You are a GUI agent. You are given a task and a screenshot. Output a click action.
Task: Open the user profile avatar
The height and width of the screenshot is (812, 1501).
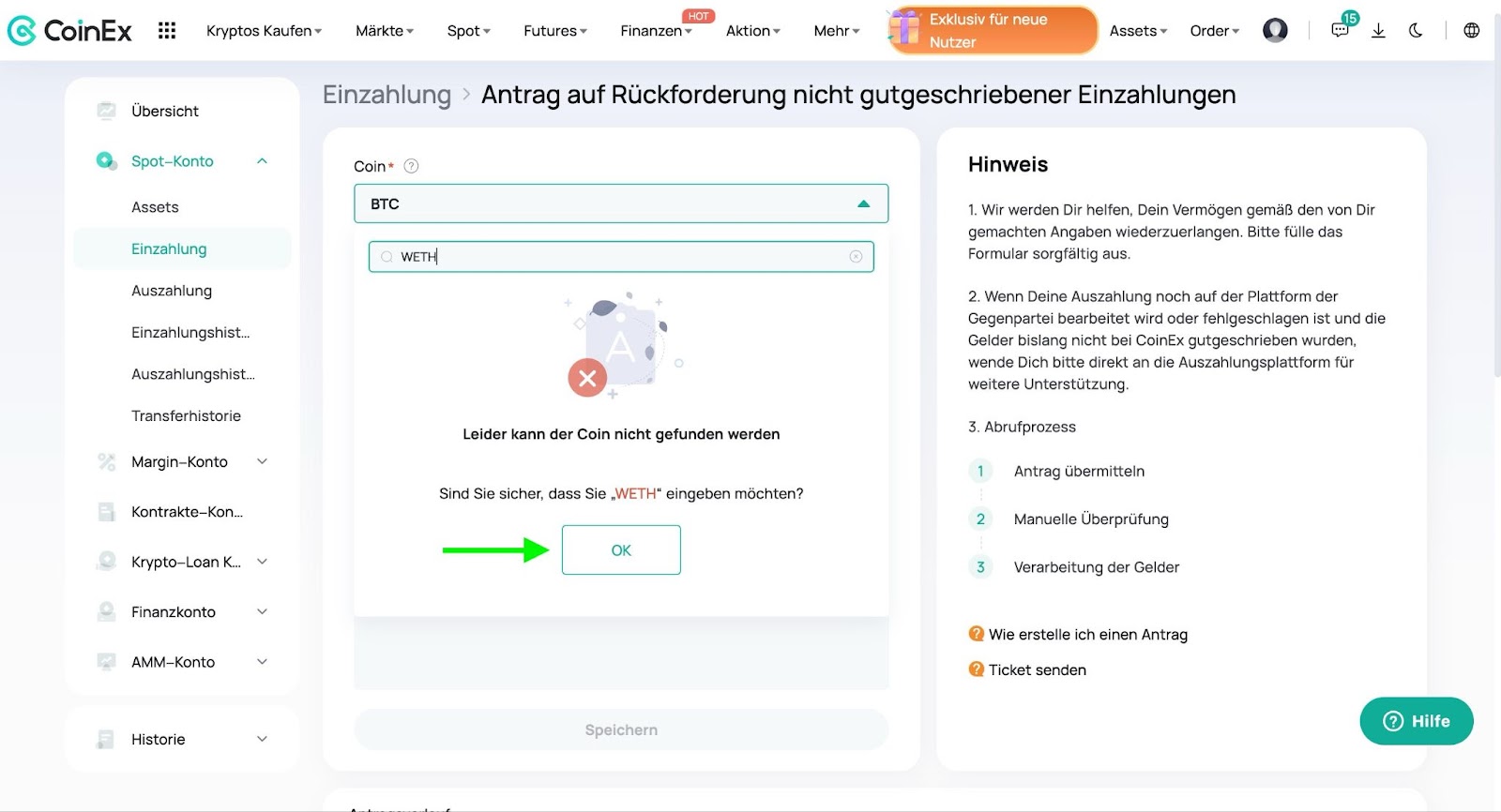[1275, 31]
